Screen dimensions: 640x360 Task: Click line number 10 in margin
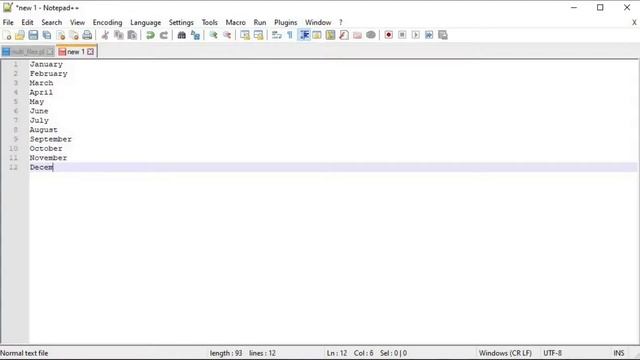click(x=13, y=149)
